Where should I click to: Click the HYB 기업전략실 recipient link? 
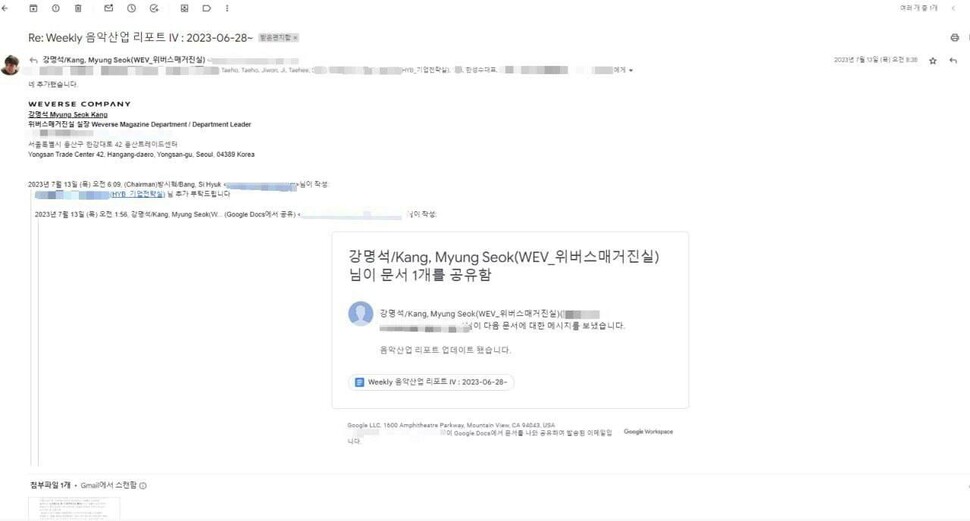tap(138, 194)
